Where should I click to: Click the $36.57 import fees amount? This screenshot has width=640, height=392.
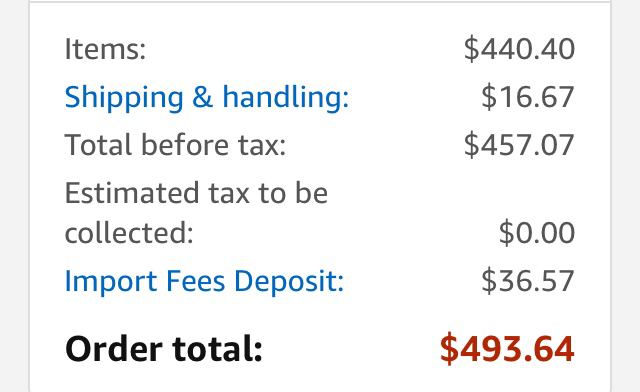tap(528, 281)
